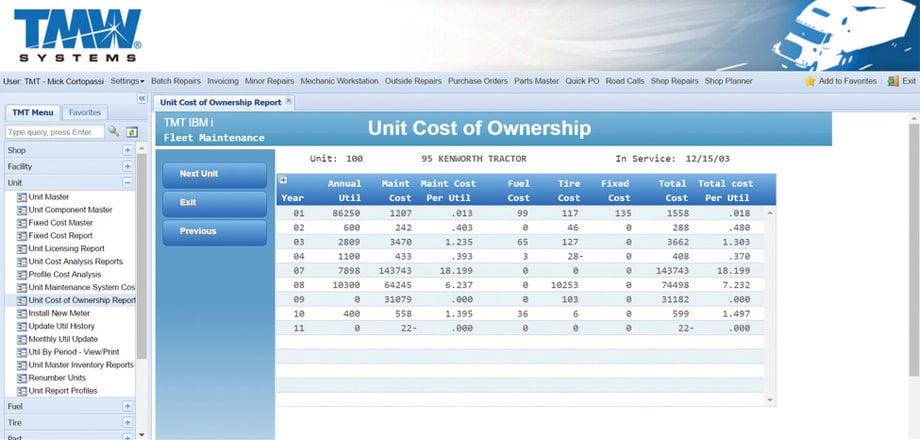Screen dimensions: 920x440
Task: Open Quick PO from the toolbar
Action: coord(582,81)
